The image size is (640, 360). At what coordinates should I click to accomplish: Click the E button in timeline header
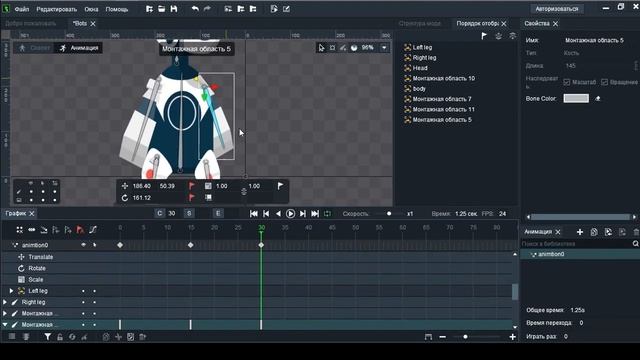click(218, 213)
